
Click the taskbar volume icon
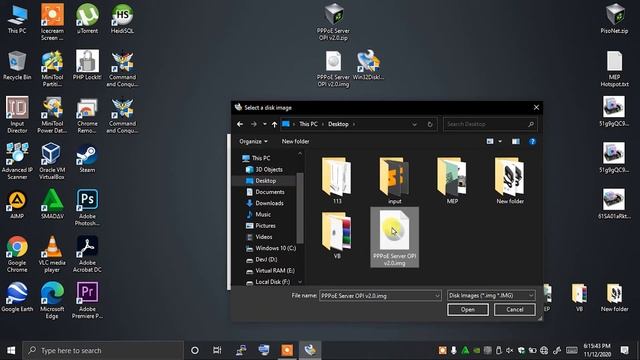[509, 350]
